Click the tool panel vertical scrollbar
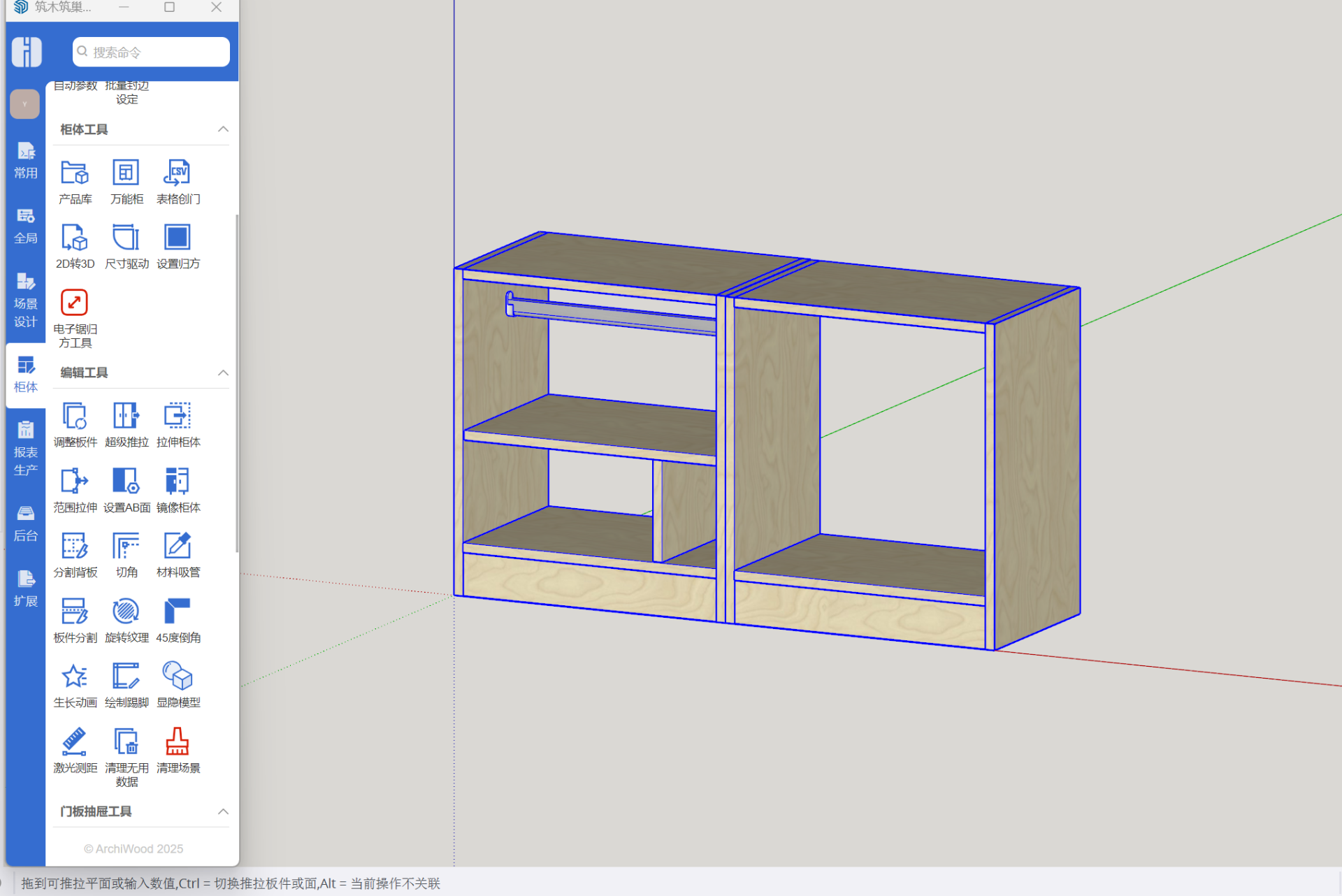Viewport: 1342px width, 896px height. click(x=237, y=384)
